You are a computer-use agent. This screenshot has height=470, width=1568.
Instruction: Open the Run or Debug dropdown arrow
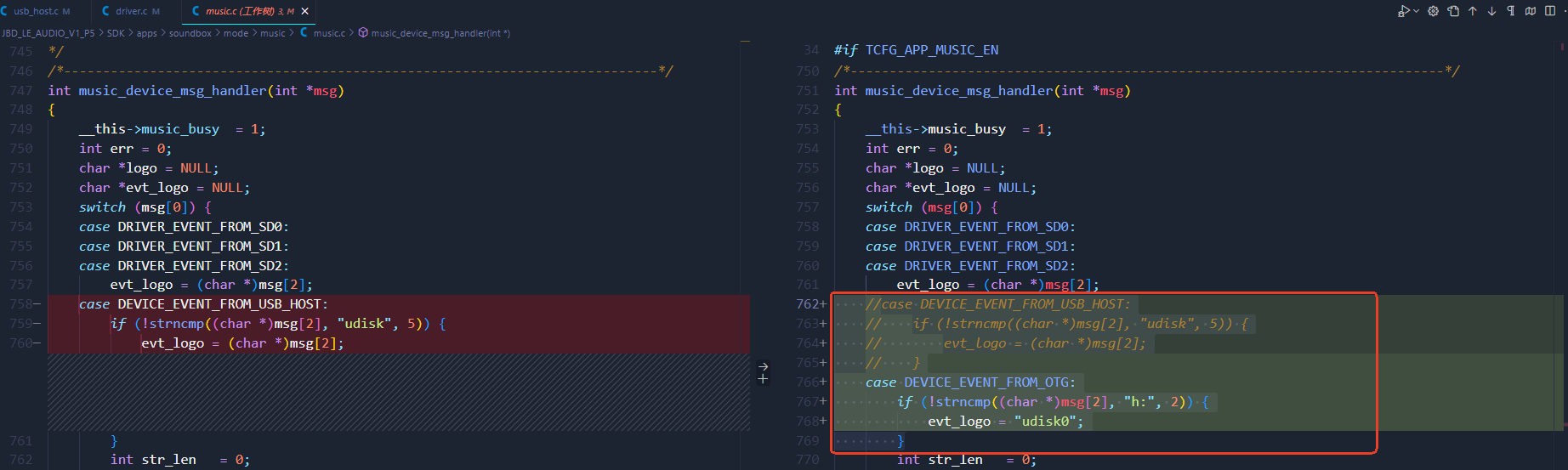(1415, 11)
